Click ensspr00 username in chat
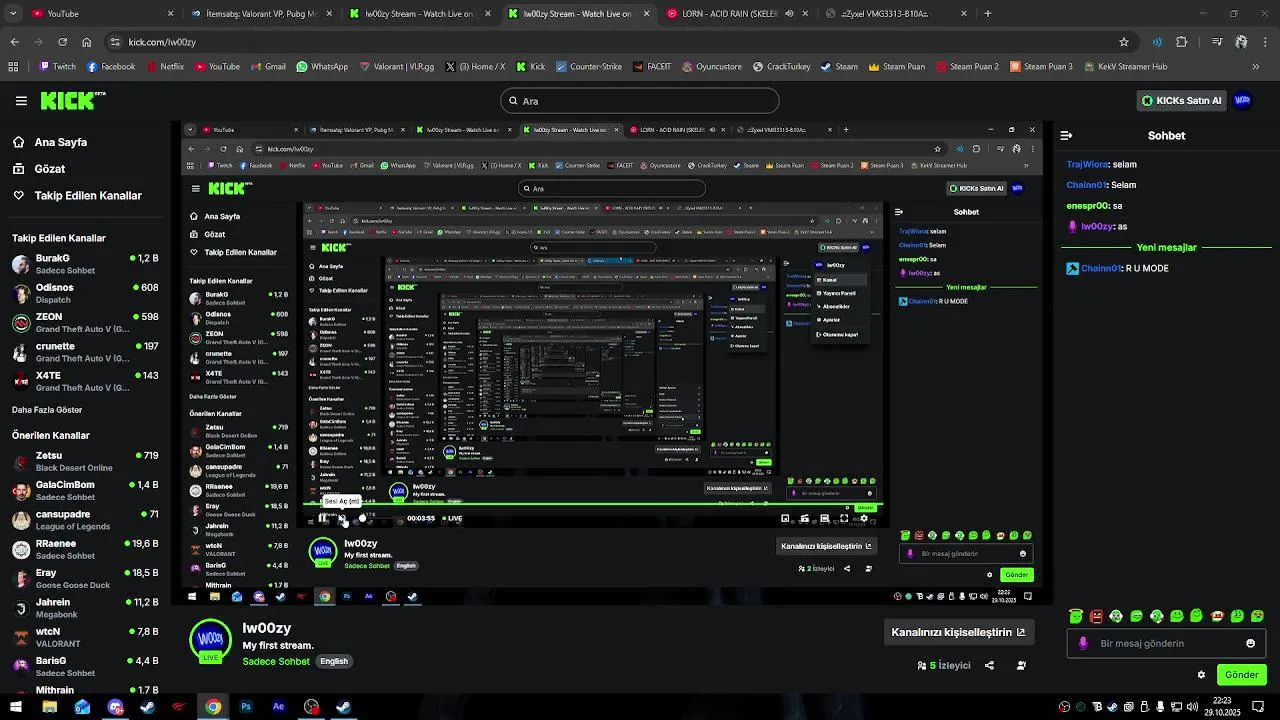Viewport: 1280px width, 720px height. 1088,206
